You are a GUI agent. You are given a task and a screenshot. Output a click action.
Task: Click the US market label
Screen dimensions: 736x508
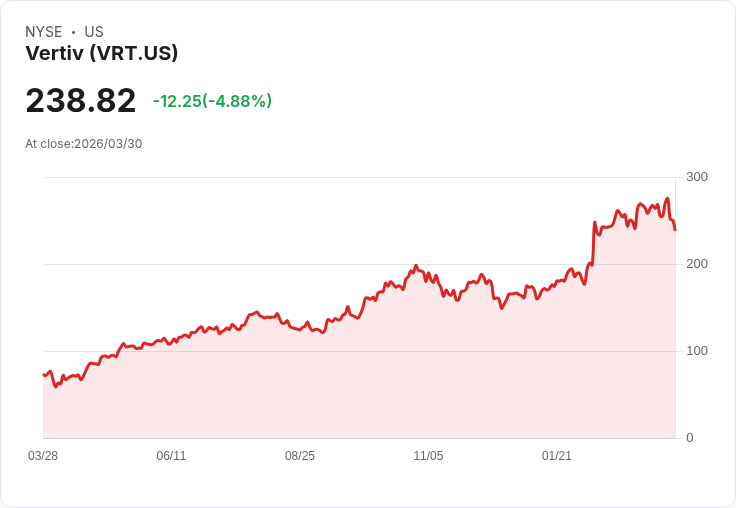point(94,32)
